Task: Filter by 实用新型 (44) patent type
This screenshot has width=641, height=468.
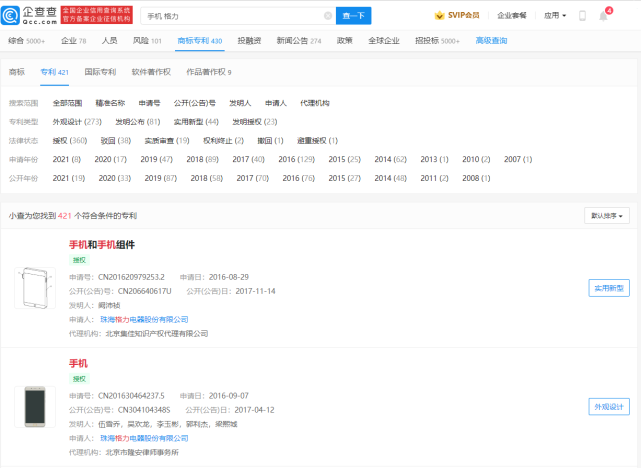Action: click(x=196, y=122)
